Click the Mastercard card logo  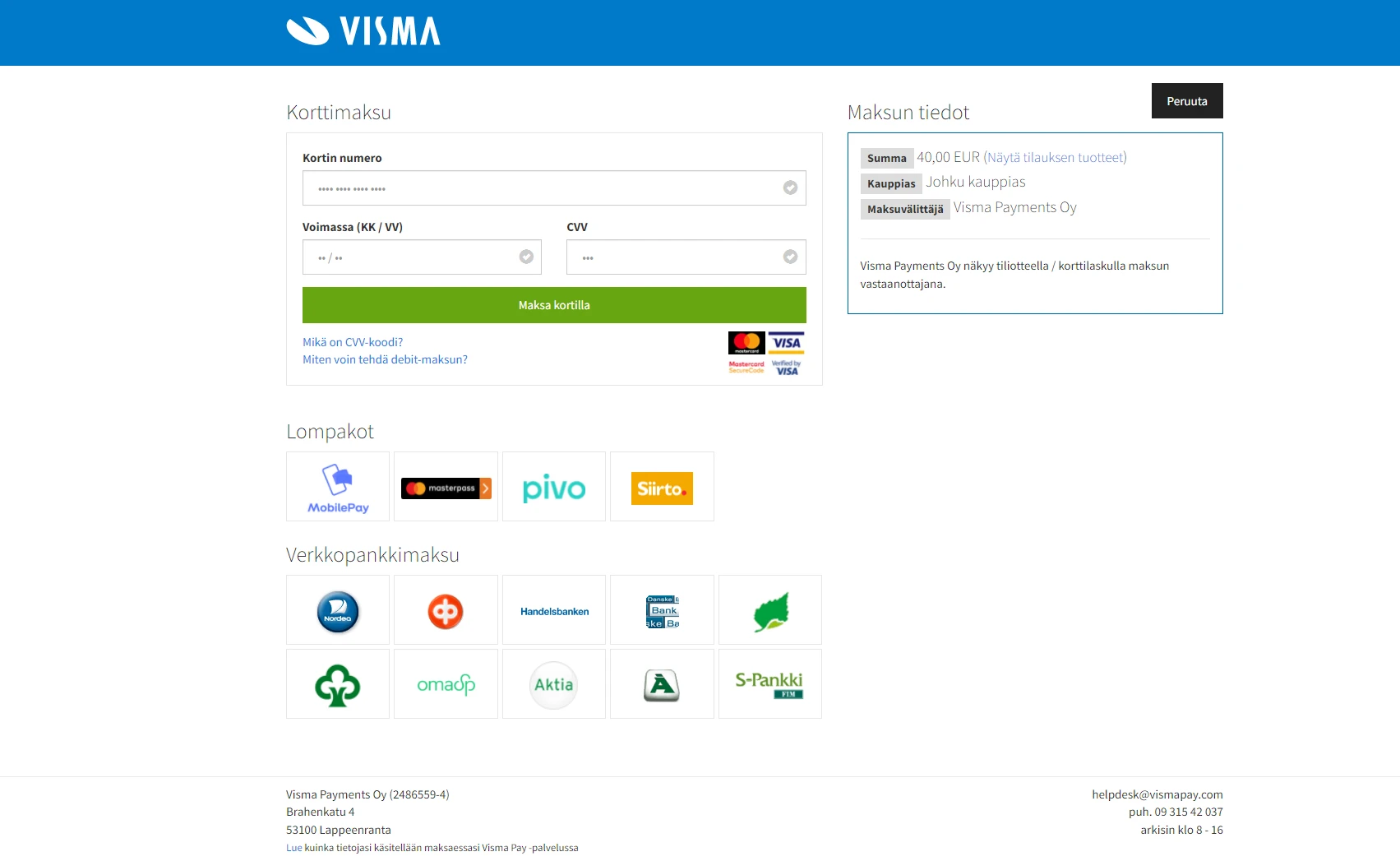(x=746, y=343)
